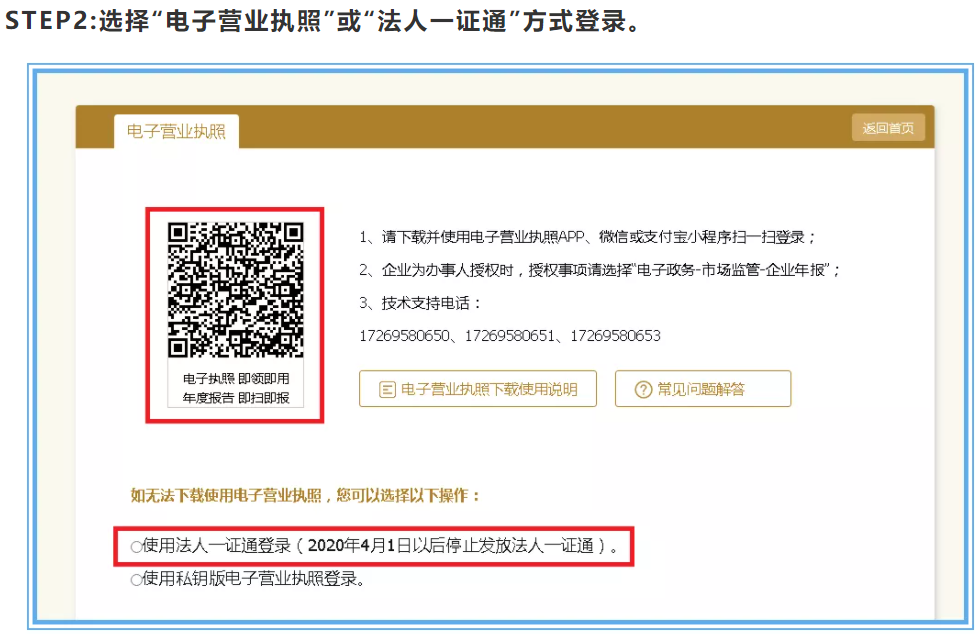This screenshot has height=634, width=980.
Task: Click the 返回首页 button
Action: coord(888,128)
